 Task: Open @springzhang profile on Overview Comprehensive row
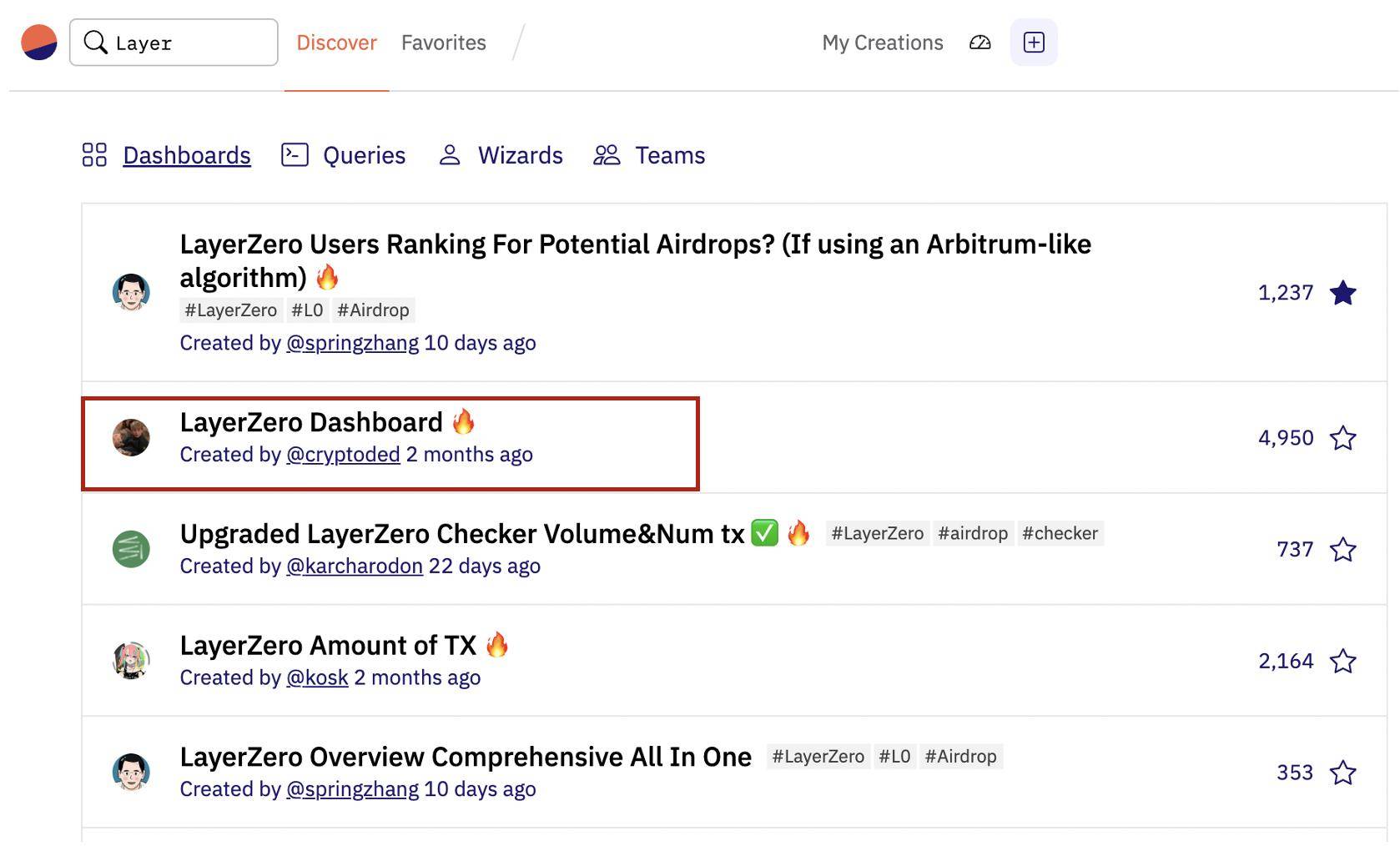[352, 790]
